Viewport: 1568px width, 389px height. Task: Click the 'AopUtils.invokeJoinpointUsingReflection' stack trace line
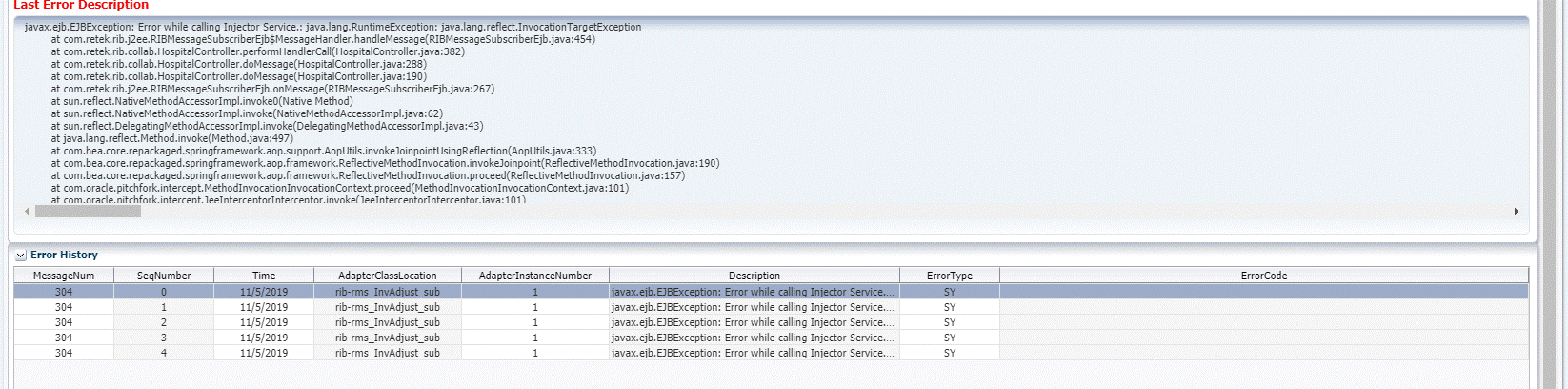point(323,151)
